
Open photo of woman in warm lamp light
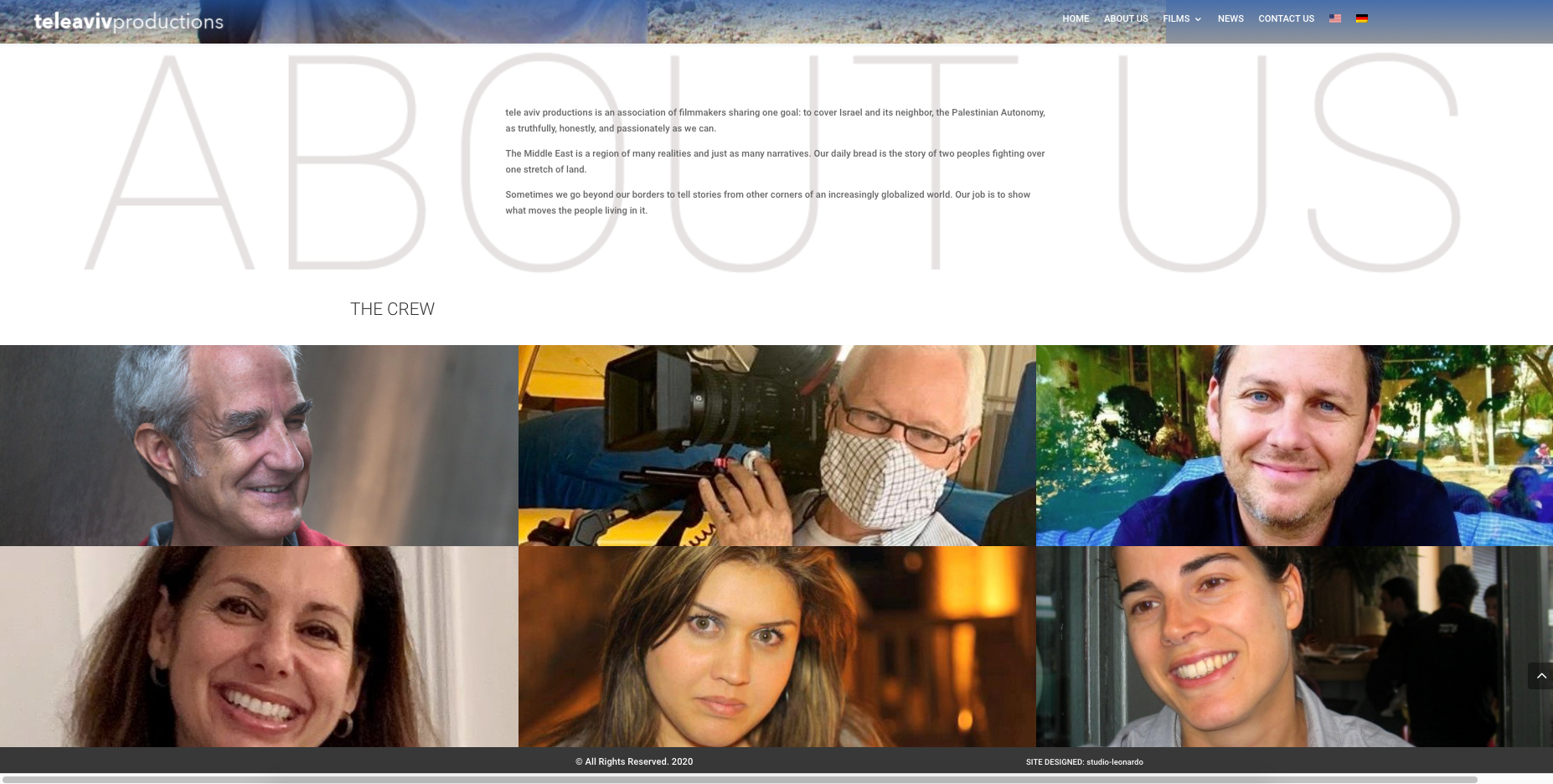[777, 647]
